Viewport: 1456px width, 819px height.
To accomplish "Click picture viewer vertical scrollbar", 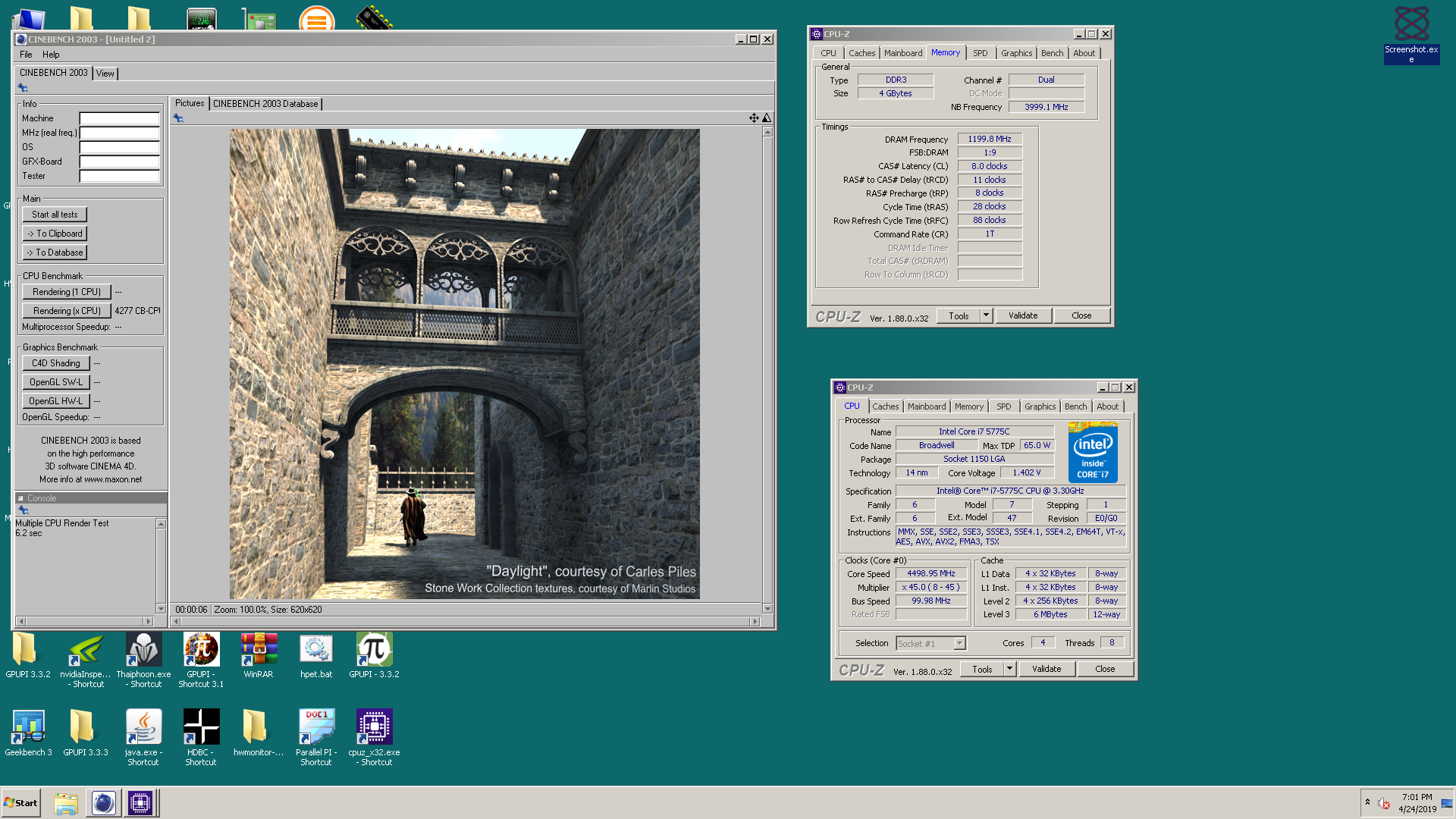I will [767, 370].
